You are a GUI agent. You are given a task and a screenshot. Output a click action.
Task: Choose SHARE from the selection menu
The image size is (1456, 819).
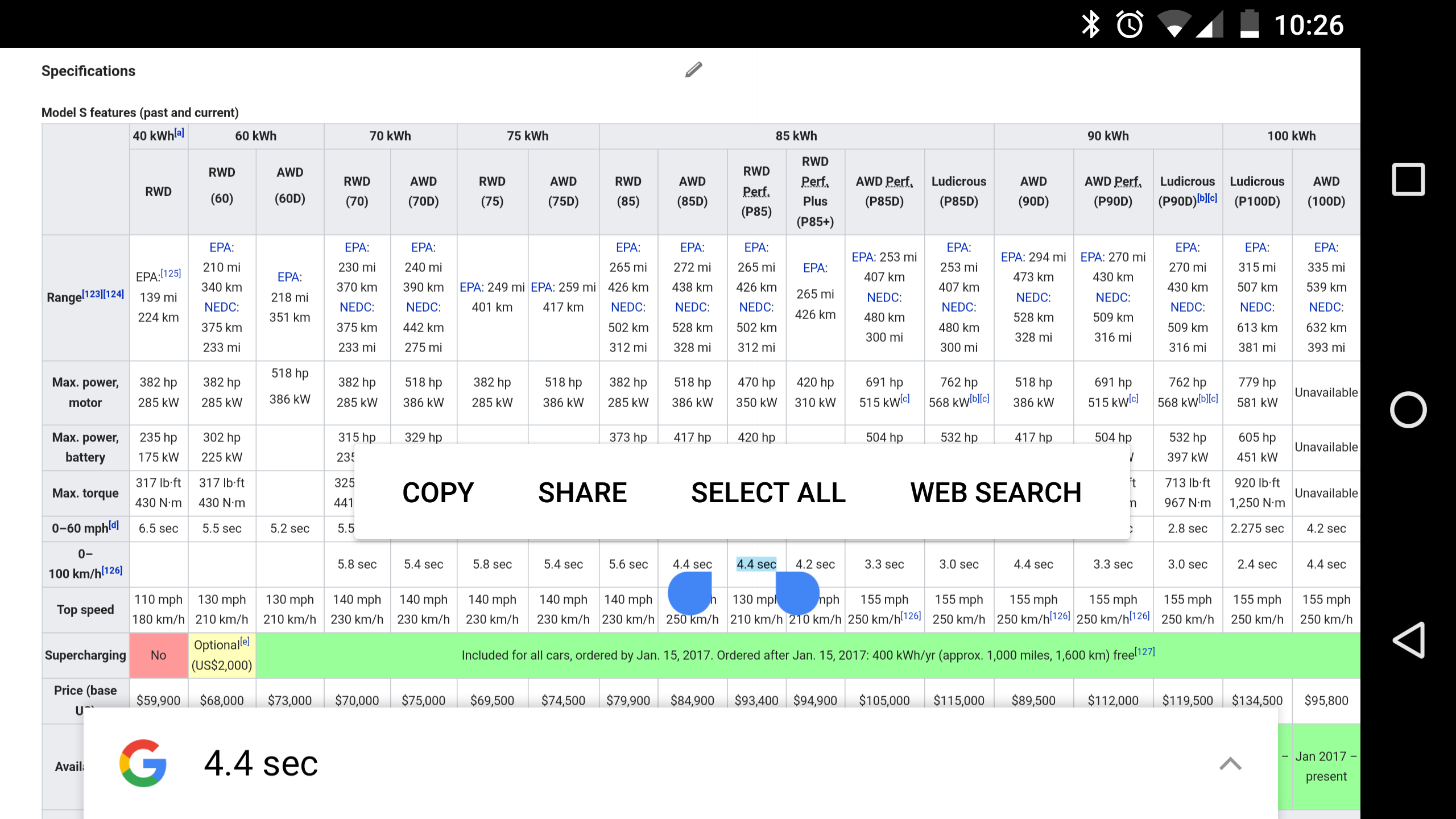click(582, 493)
